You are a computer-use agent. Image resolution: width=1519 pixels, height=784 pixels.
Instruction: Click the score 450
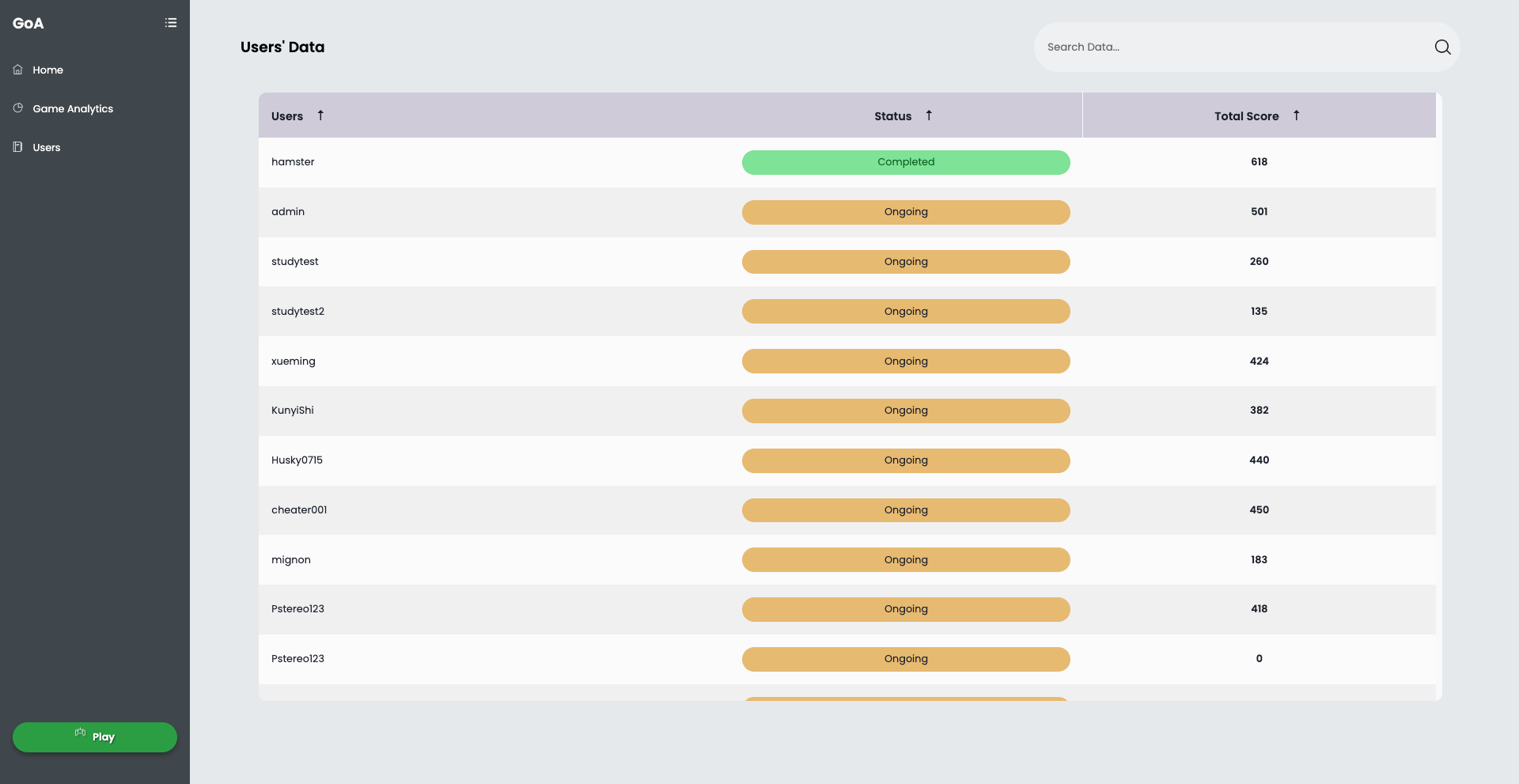pos(1260,510)
